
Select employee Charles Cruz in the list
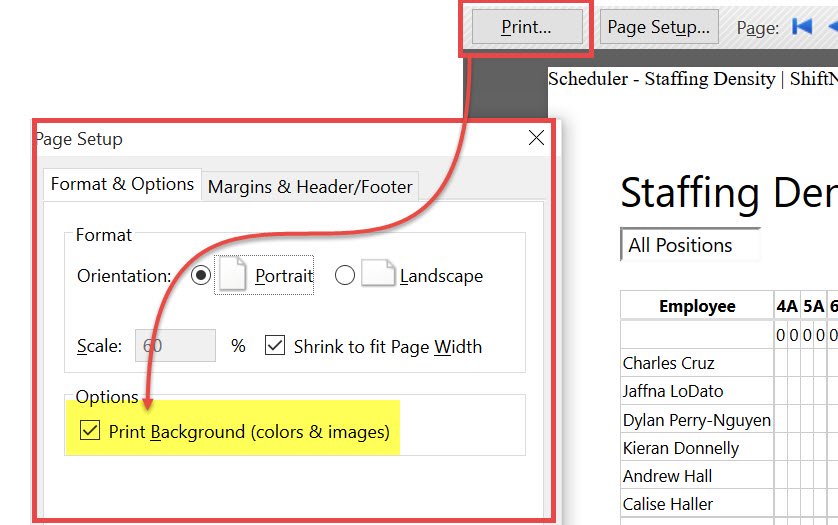(x=668, y=363)
